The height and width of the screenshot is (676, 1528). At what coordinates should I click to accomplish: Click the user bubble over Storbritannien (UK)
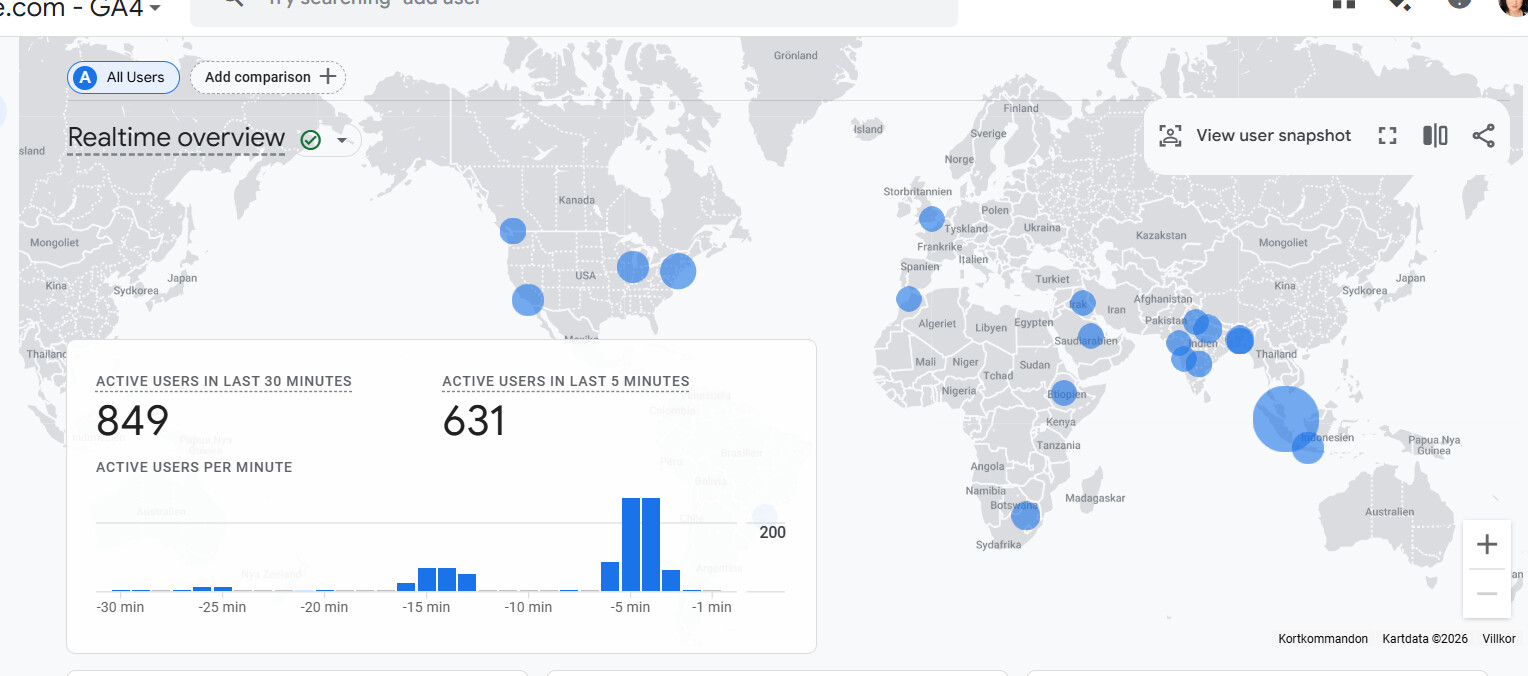[931, 219]
